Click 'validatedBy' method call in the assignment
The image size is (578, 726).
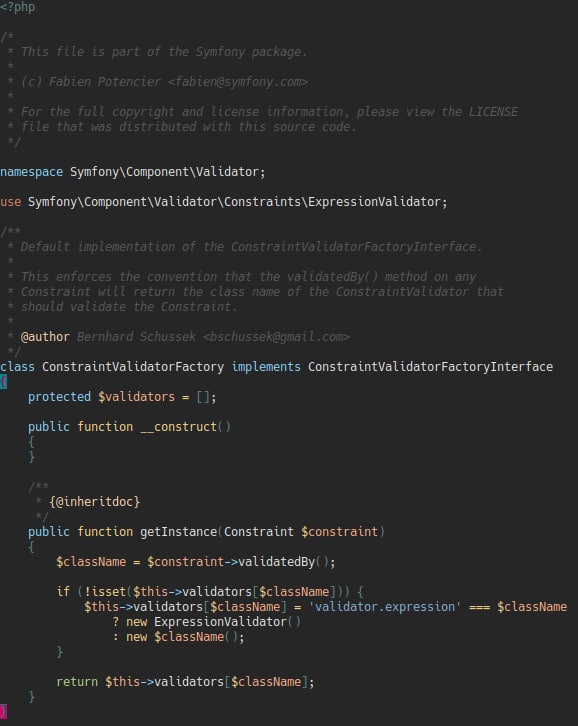pos(276,562)
